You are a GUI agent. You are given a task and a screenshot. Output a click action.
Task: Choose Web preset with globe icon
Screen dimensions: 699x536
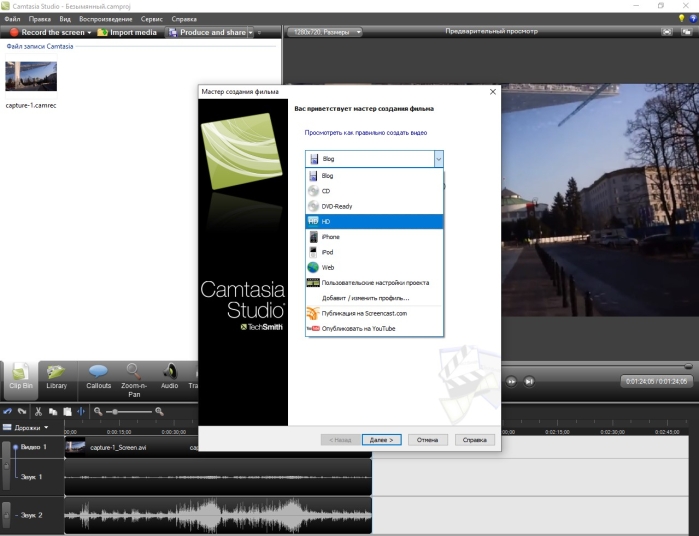374,267
